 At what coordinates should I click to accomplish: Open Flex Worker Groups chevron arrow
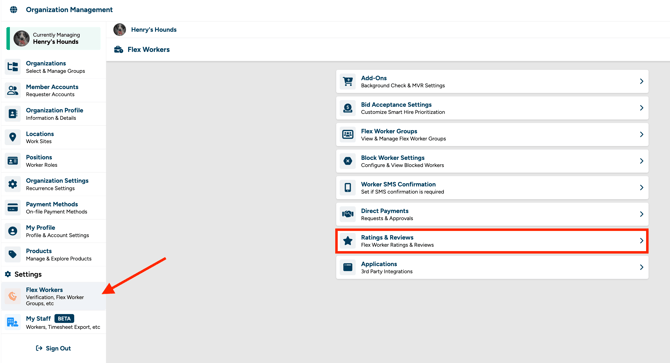[x=641, y=135]
